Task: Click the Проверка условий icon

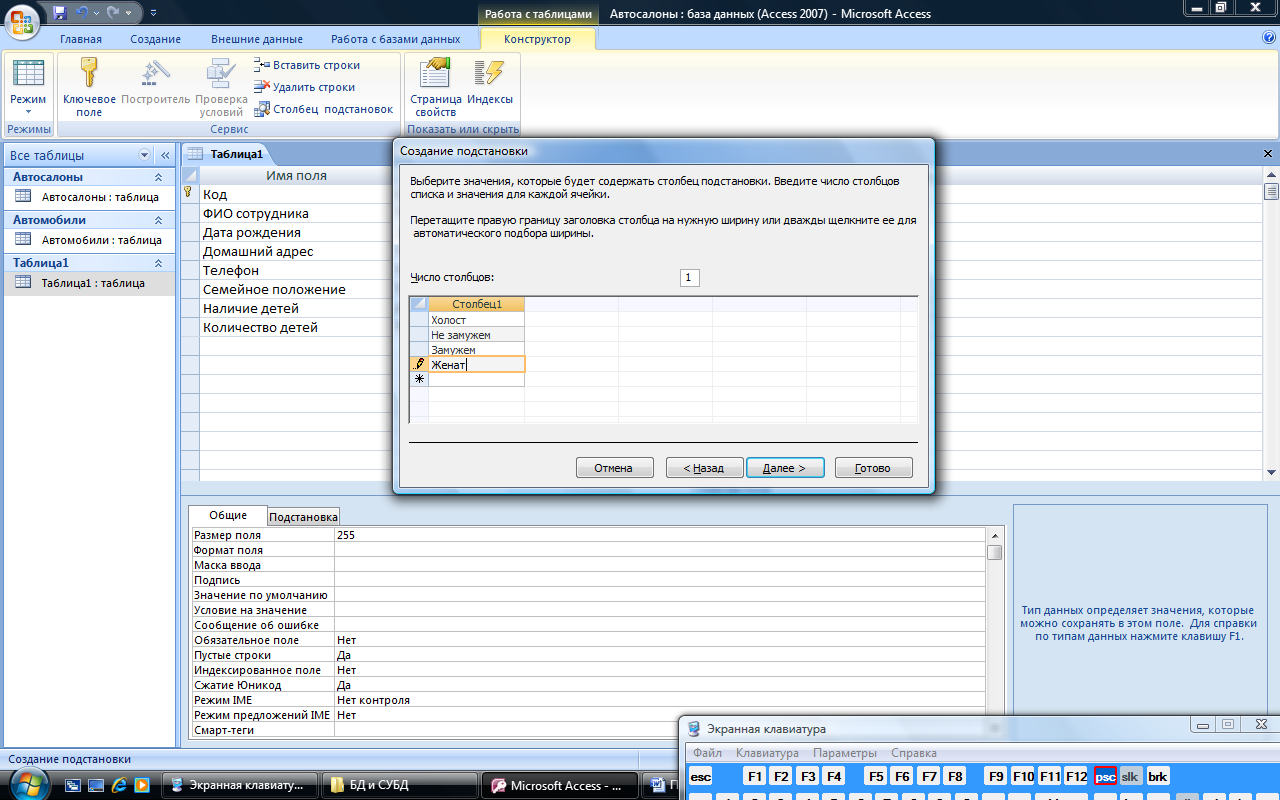Action: click(220, 74)
